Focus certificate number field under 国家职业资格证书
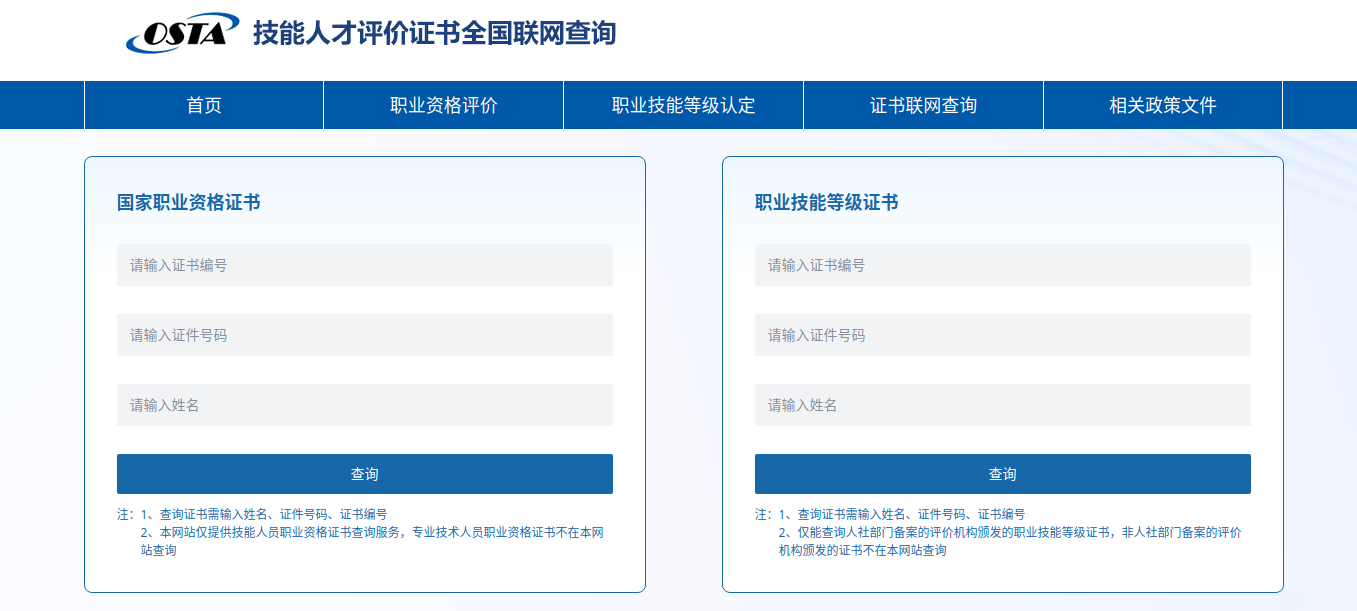Image resolution: width=1357 pixels, height=611 pixels. pos(365,265)
